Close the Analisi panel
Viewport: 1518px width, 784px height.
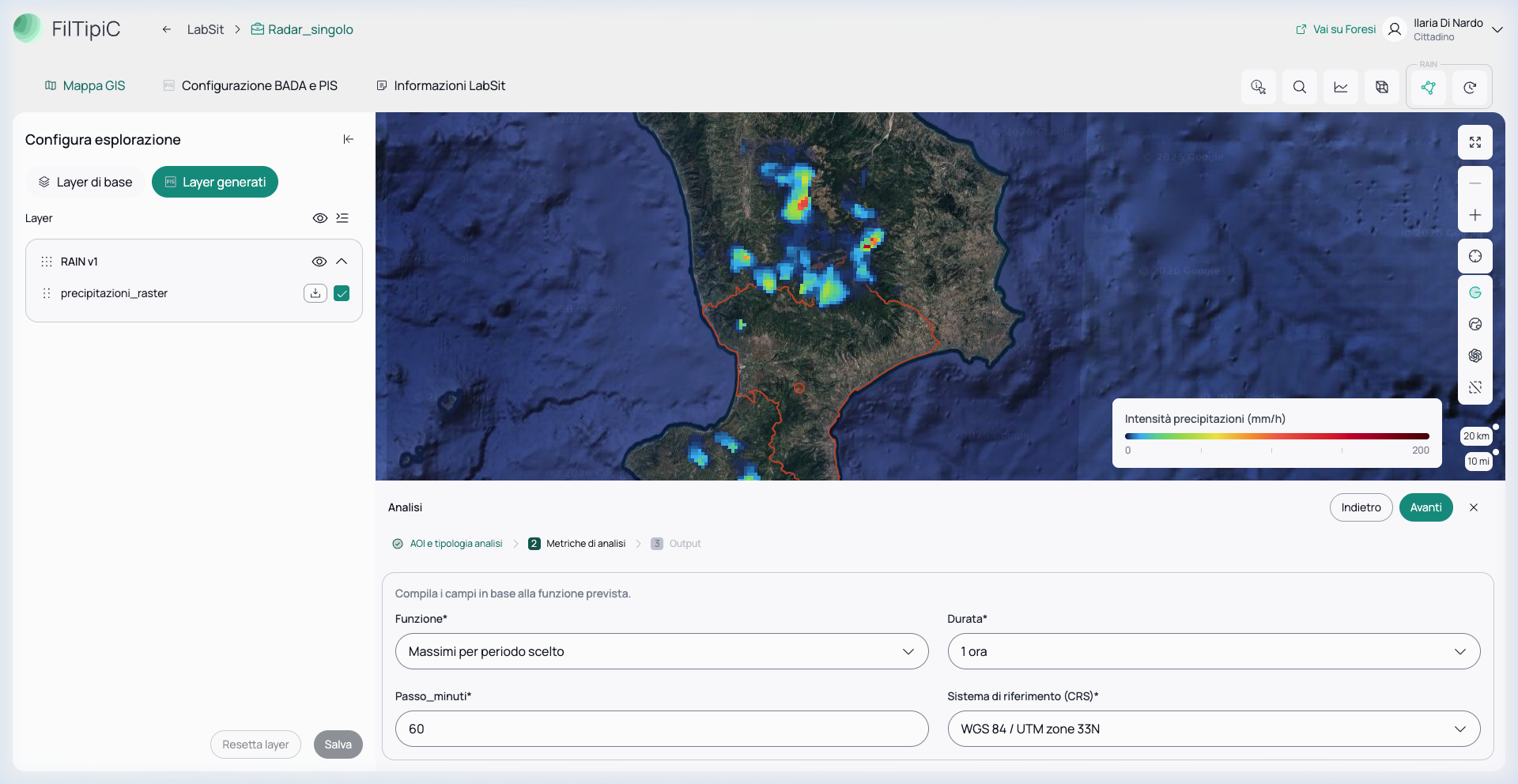pyautogui.click(x=1474, y=507)
